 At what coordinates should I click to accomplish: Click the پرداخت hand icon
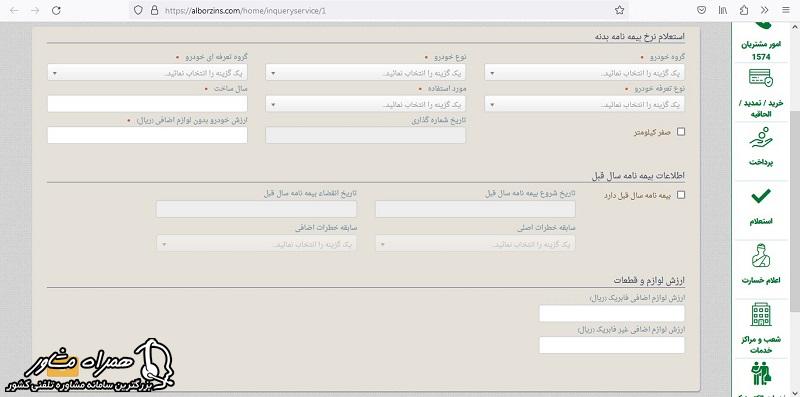tap(761, 138)
